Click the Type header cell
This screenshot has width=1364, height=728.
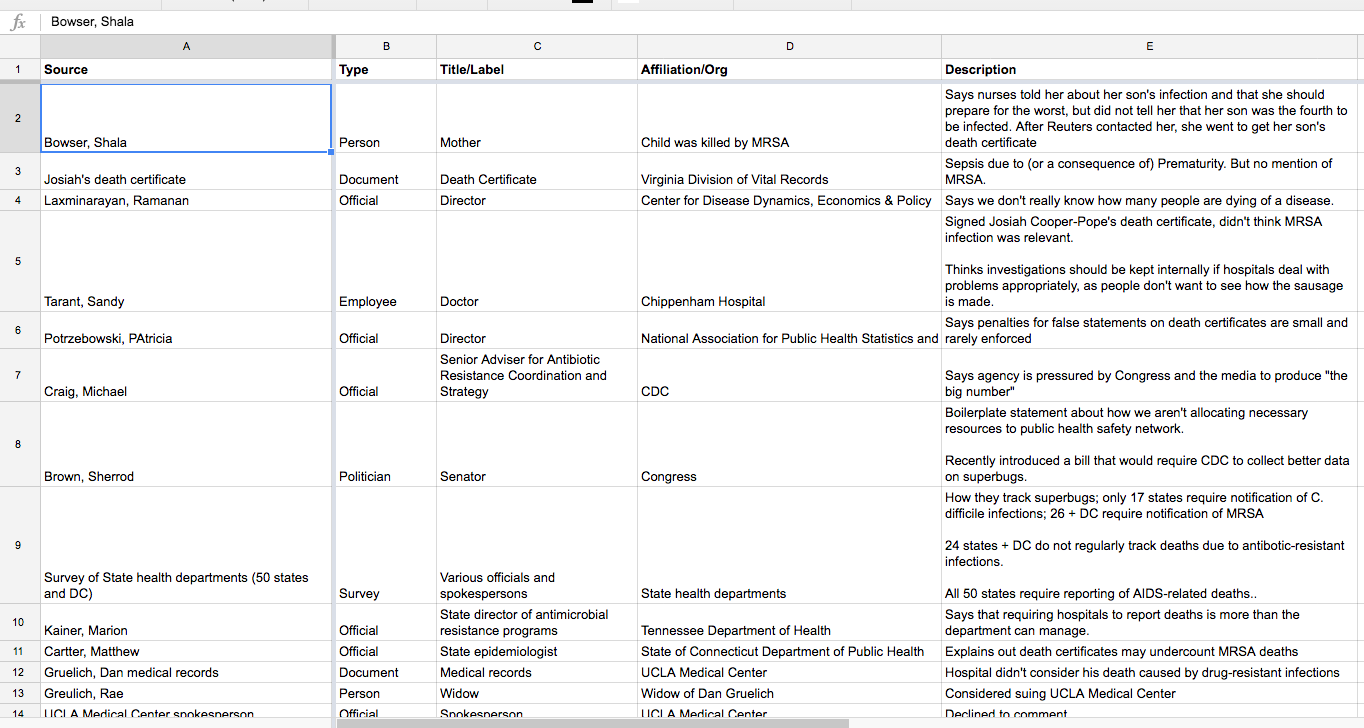pyautogui.click(x=386, y=70)
